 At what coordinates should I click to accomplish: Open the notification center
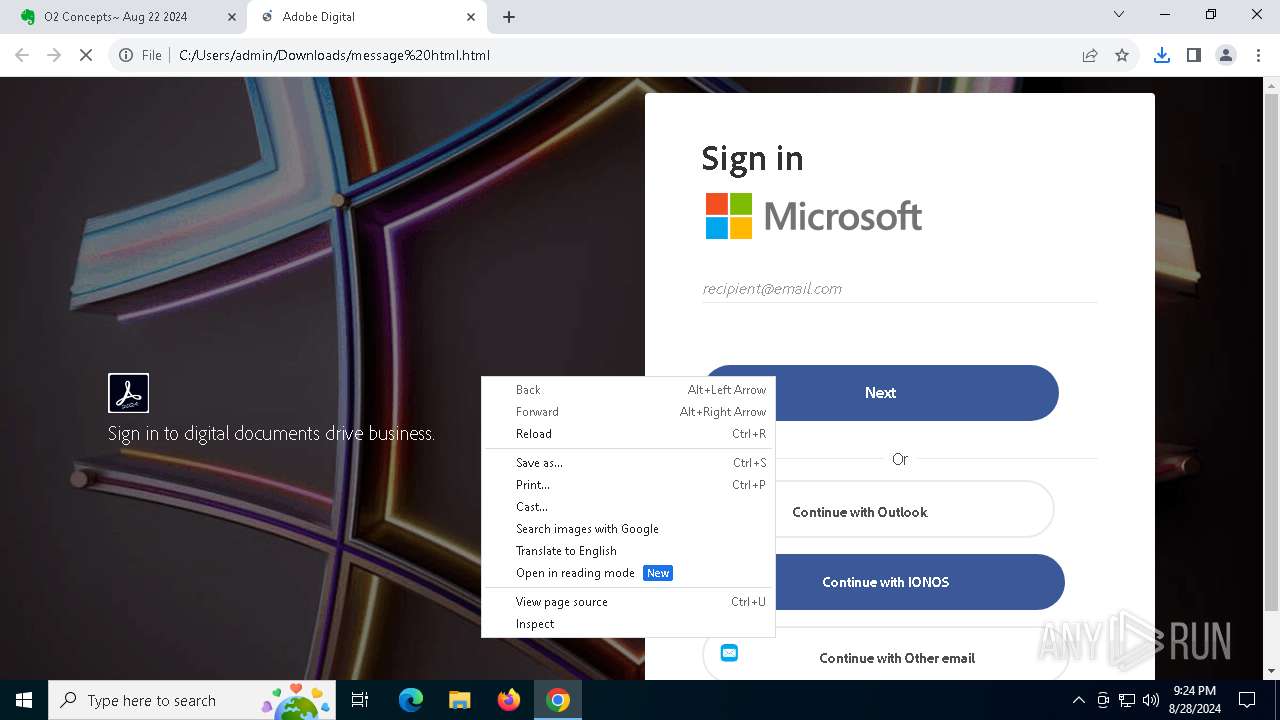click(1247, 700)
